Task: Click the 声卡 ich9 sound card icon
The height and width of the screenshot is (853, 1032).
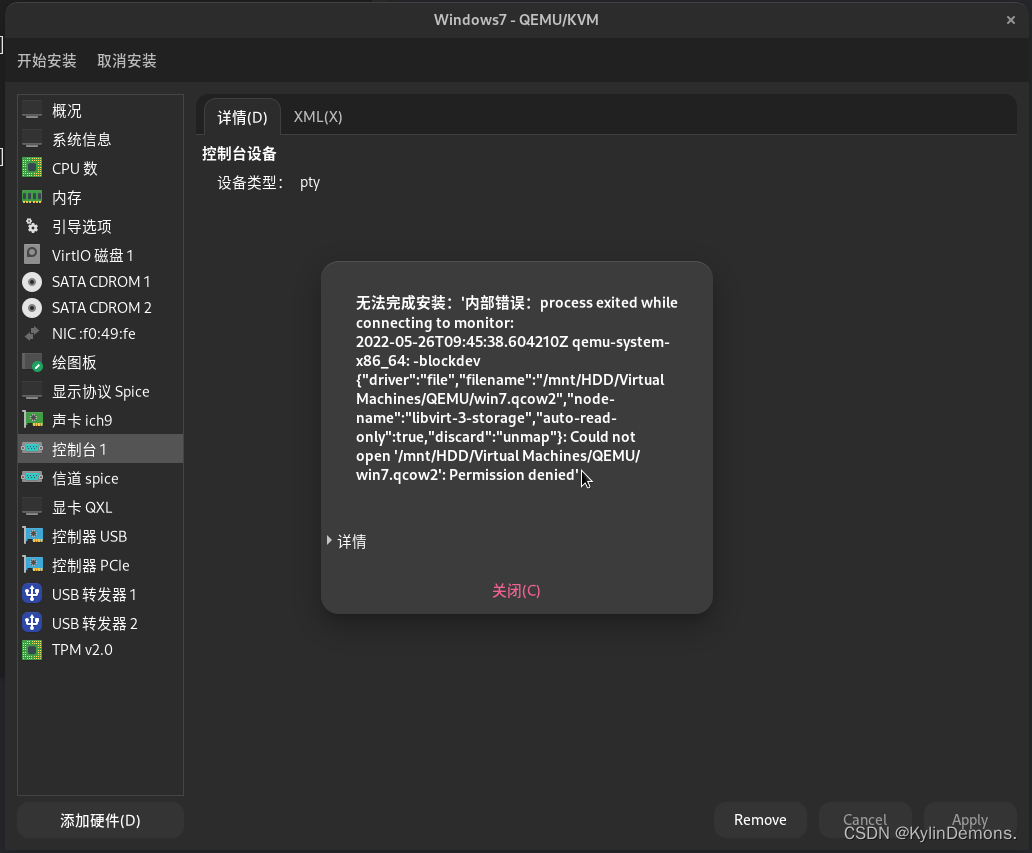Action: point(32,419)
